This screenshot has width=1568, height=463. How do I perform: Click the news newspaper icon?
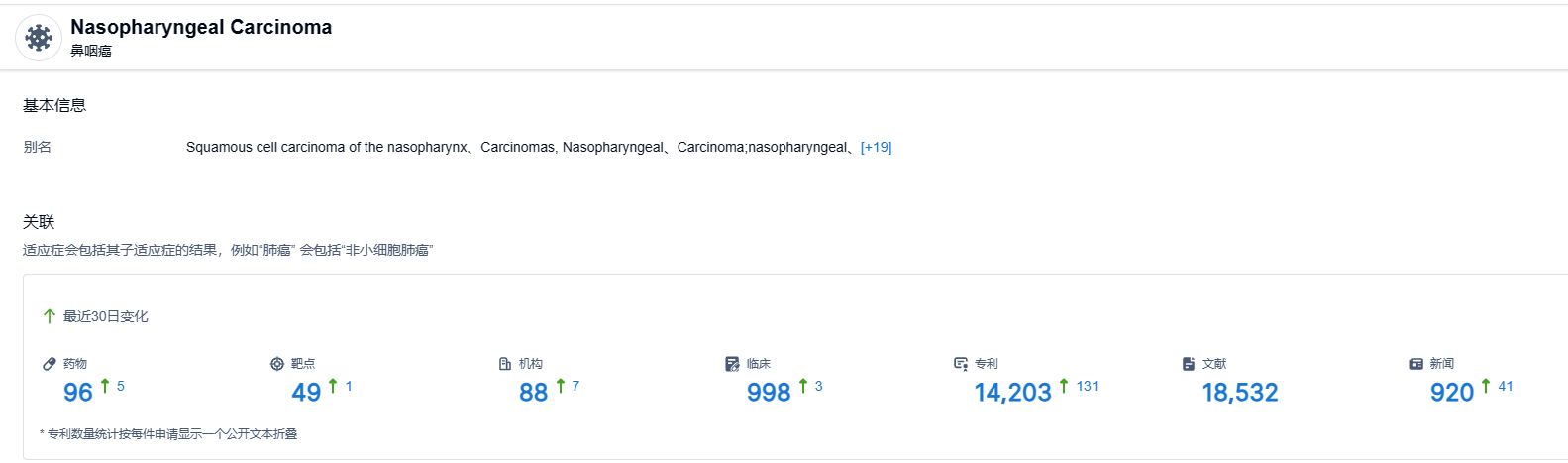[x=1415, y=364]
